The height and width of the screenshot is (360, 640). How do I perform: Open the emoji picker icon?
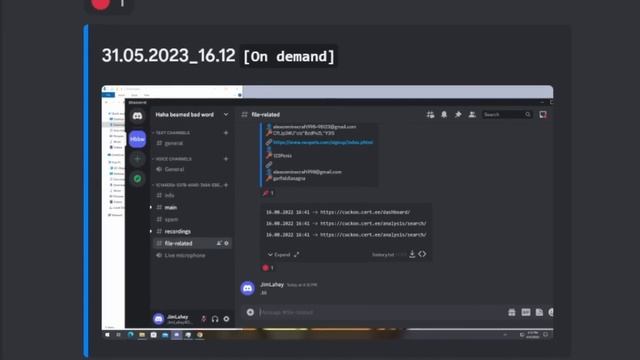pyautogui.click(x=551, y=312)
